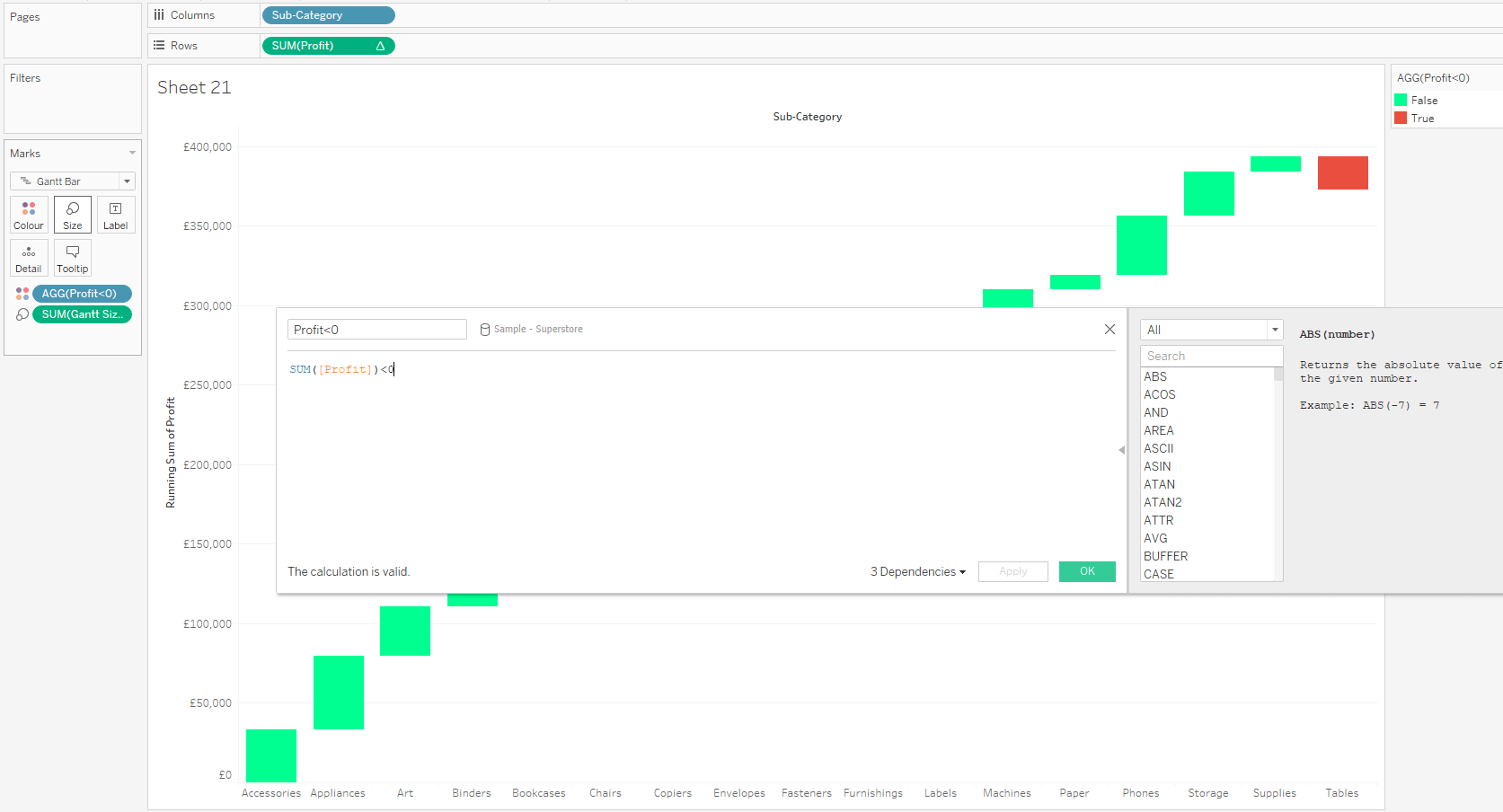The width and height of the screenshot is (1503, 812).
Task: Select the Size property on the Marks card
Action: pos(72,214)
